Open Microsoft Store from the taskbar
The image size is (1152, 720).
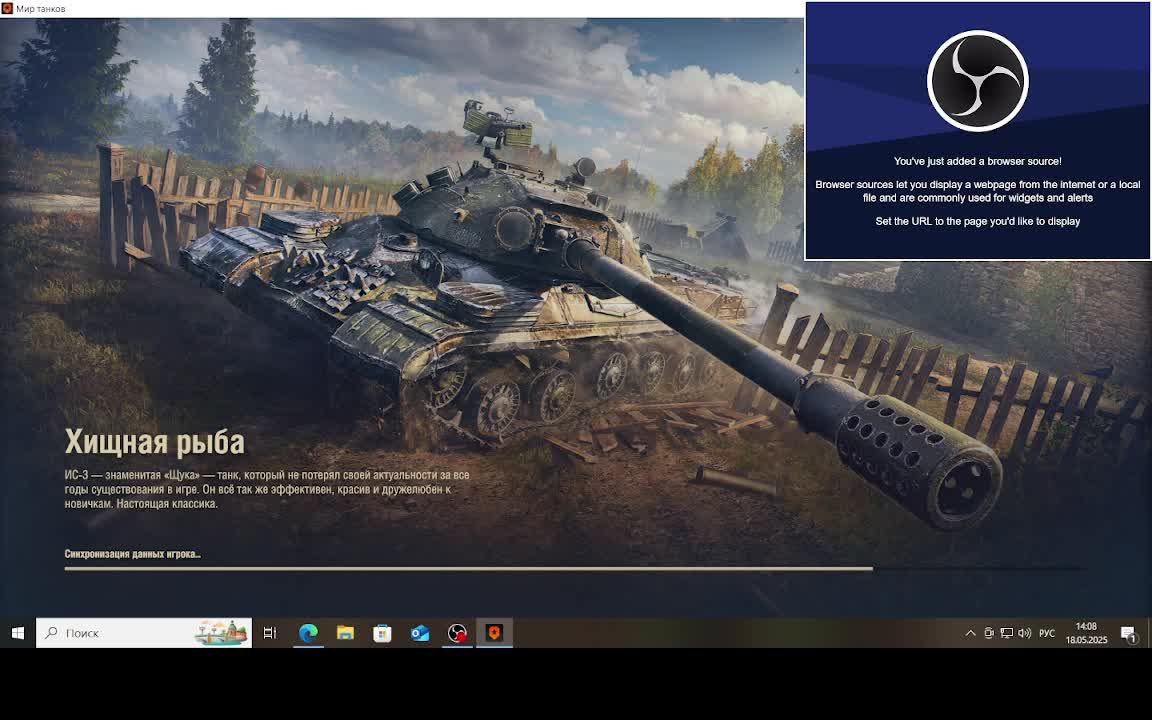point(382,633)
